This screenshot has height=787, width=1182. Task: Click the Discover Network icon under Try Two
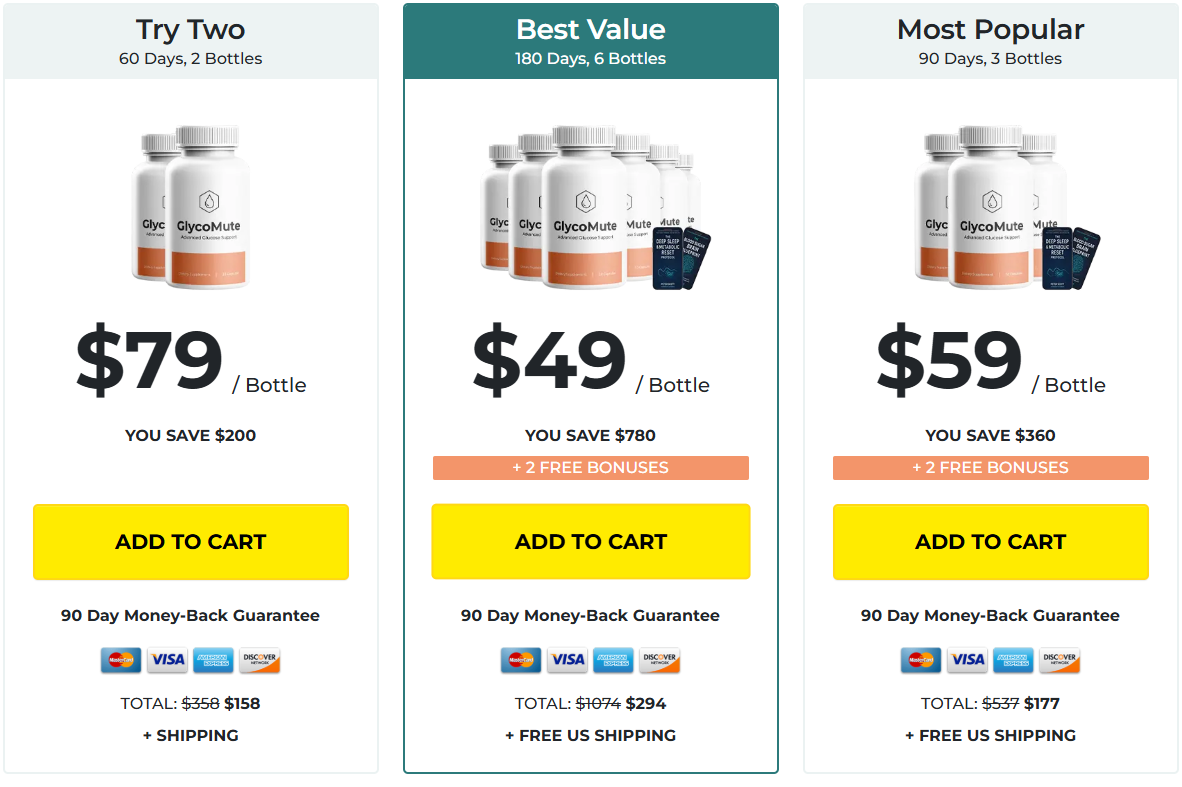260,660
